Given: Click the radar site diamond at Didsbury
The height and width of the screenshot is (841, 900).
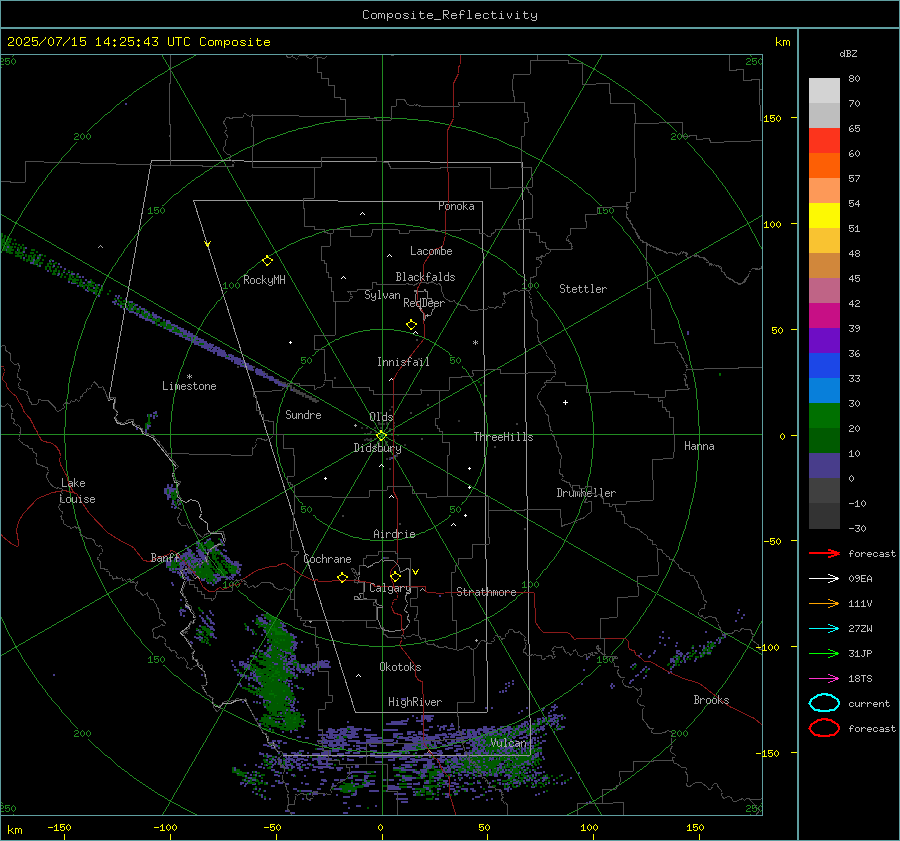Looking at the screenshot, I should click(x=381, y=436).
